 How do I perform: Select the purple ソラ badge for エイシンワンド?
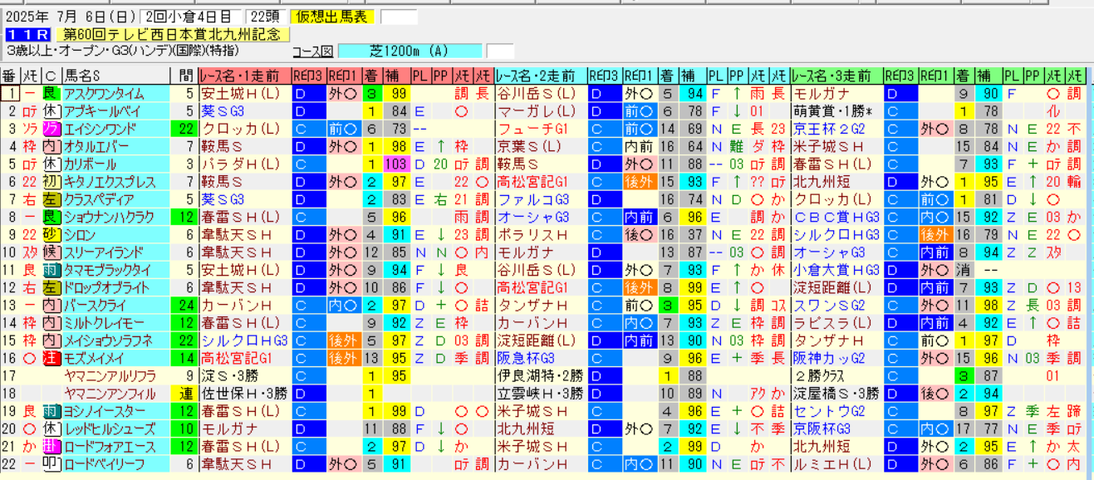point(51,128)
